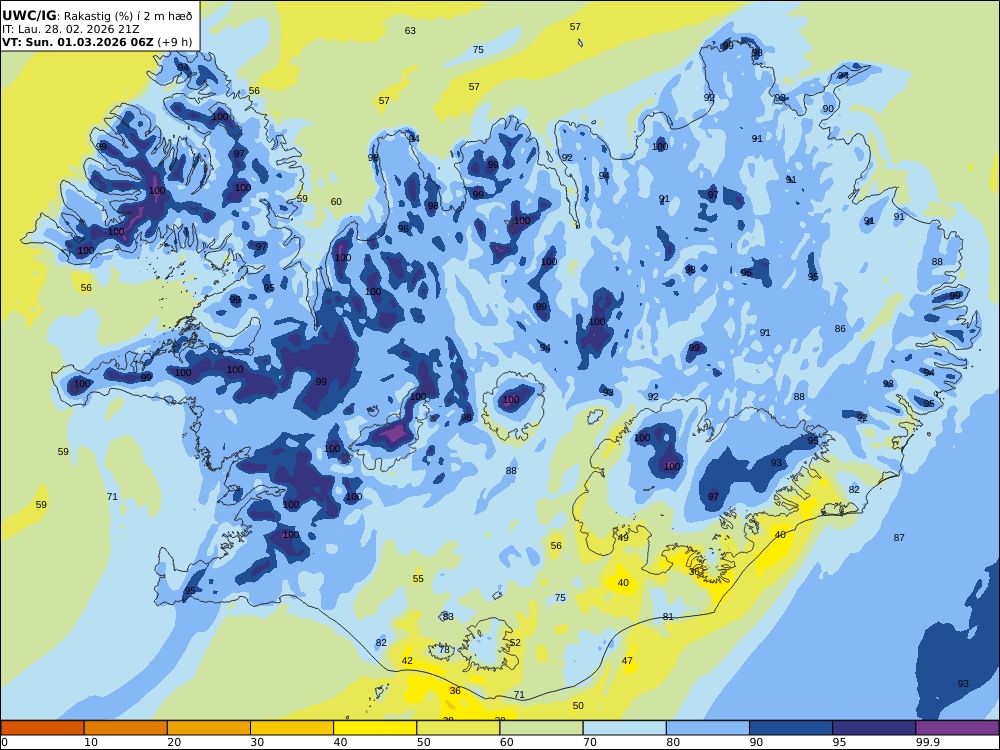
Task: Click the map value '49' south of Vatnajökull
Action: click(x=623, y=538)
